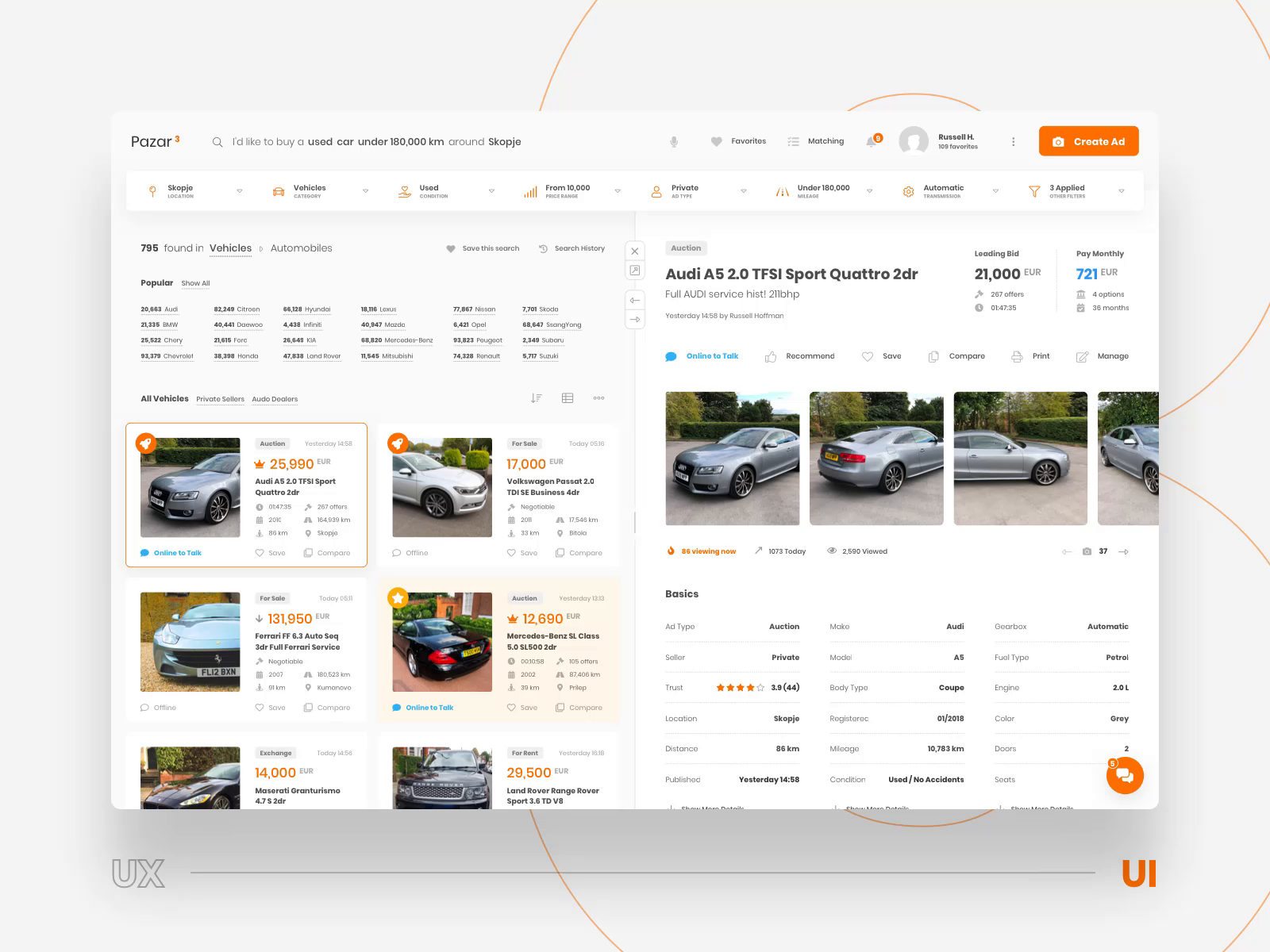Click the Audi A5 rear view photo thumbnail
The height and width of the screenshot is (952, 1270).
point(876,459)
